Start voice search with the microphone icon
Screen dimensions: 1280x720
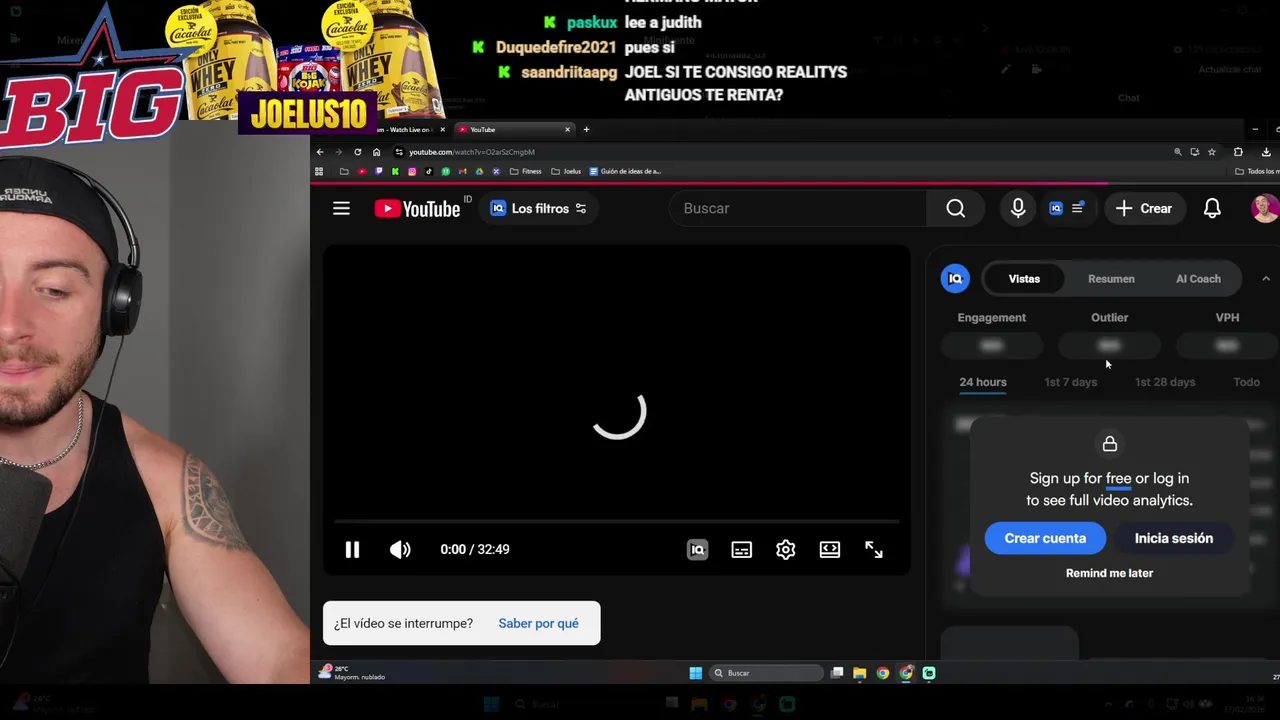pos(1018,208)
